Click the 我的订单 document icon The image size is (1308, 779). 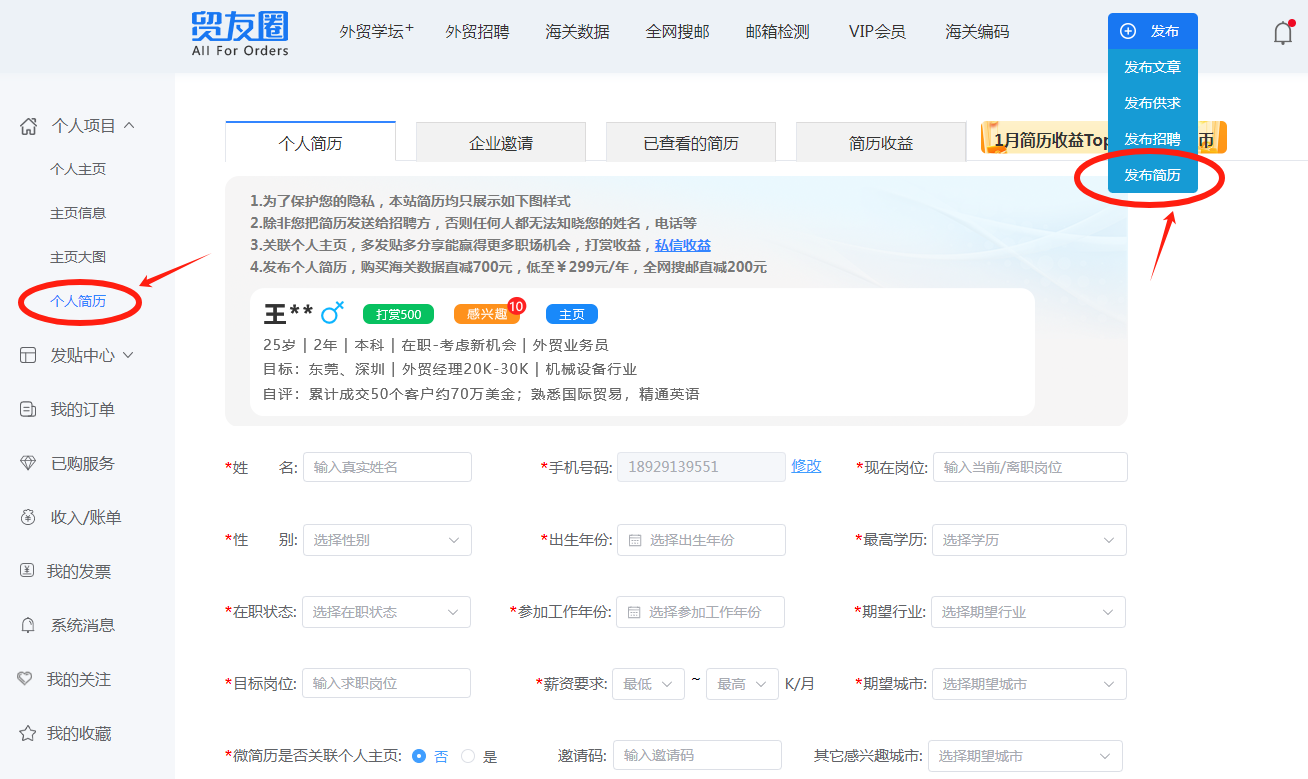click(29, 409)
